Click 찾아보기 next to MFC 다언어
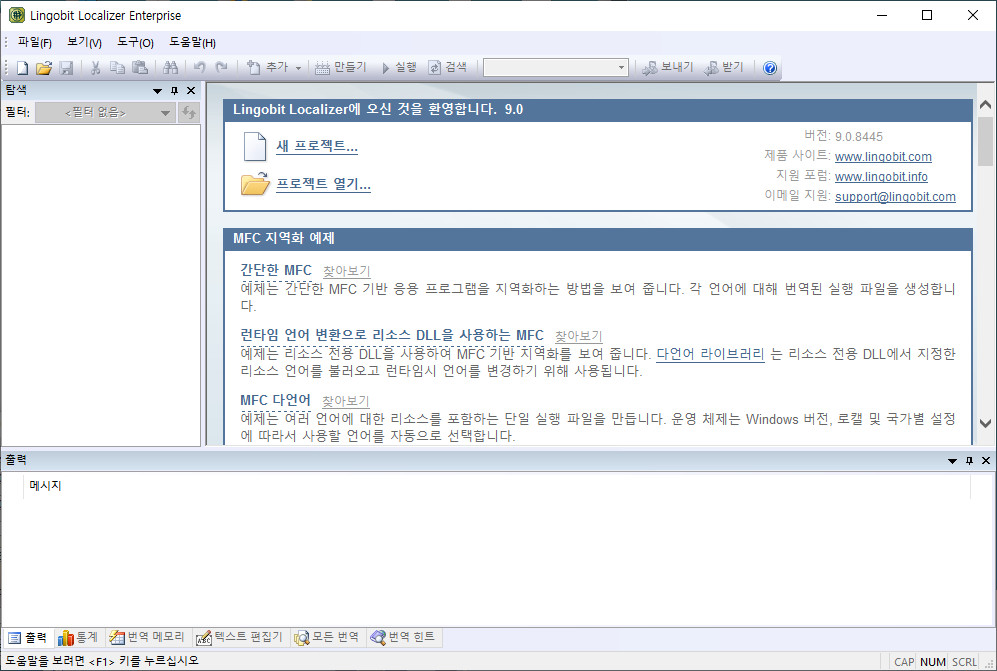 pyautogui.click(x=345, y=401)
